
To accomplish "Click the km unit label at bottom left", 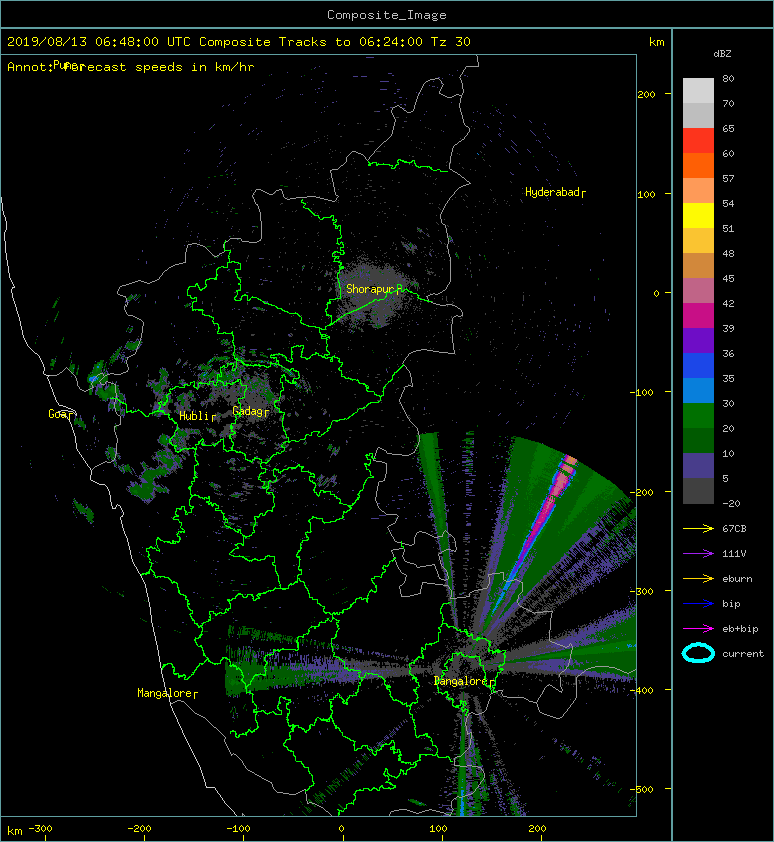I will pyautogui.click(x=15, y=831).
